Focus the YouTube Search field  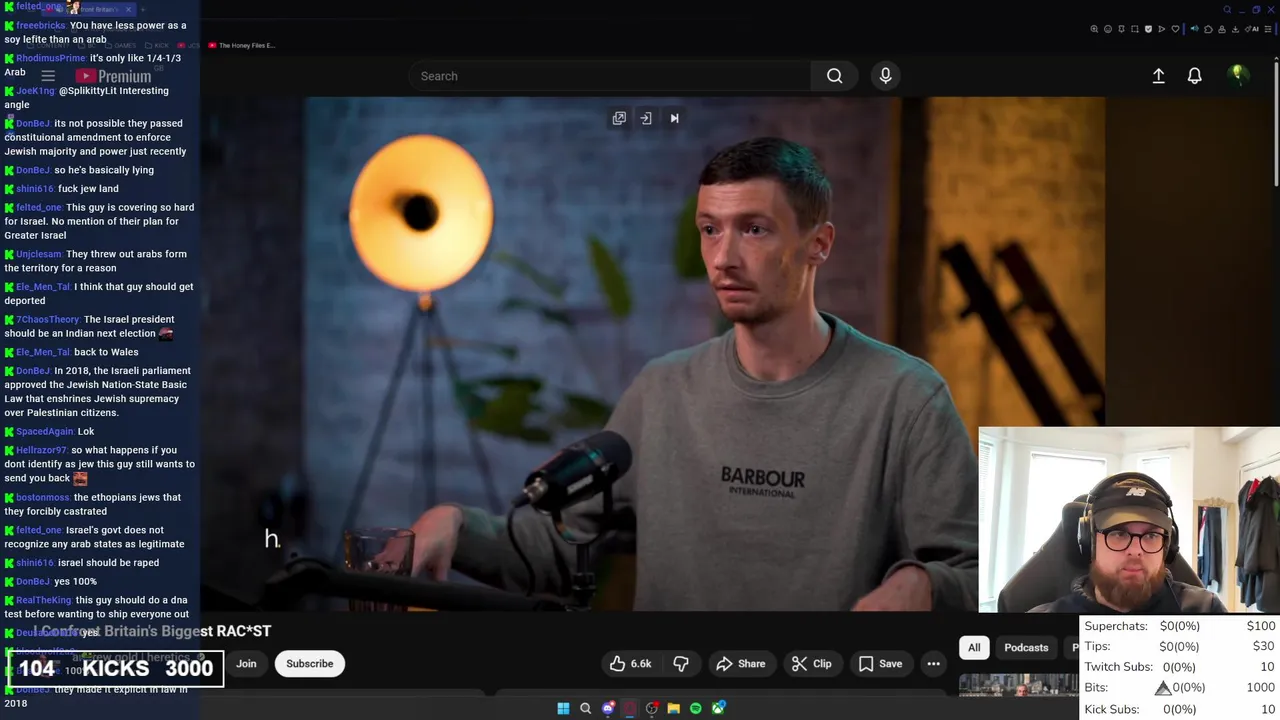[x=610, y=76]
